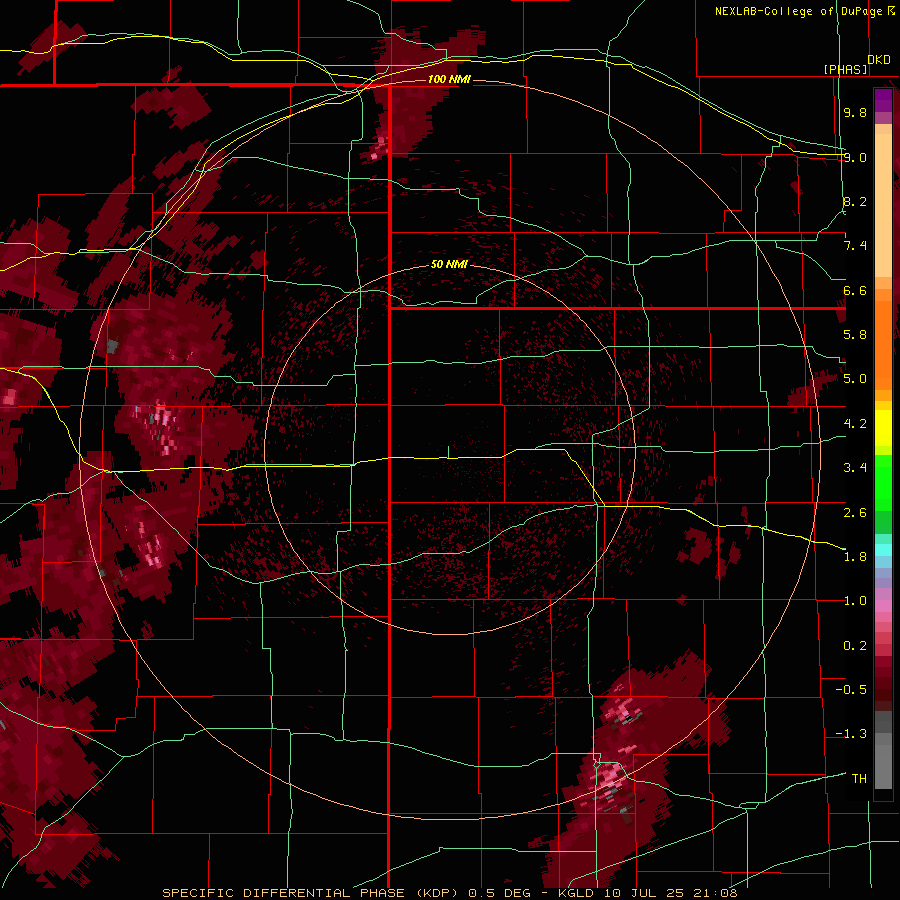Click the 5.8 scale value
The height and width of the screenshot is (900, 900).
coord(855,335)
